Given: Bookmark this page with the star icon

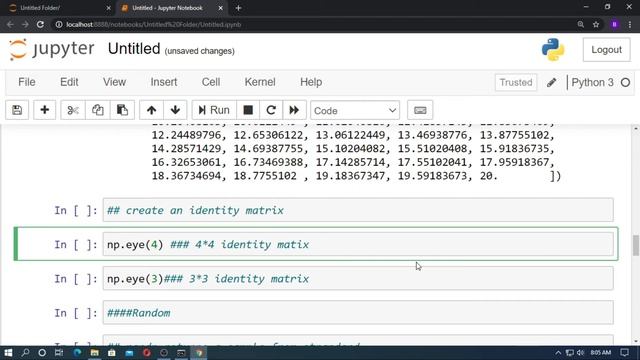Looking at the screenshot, I should (x=596, y=24).
